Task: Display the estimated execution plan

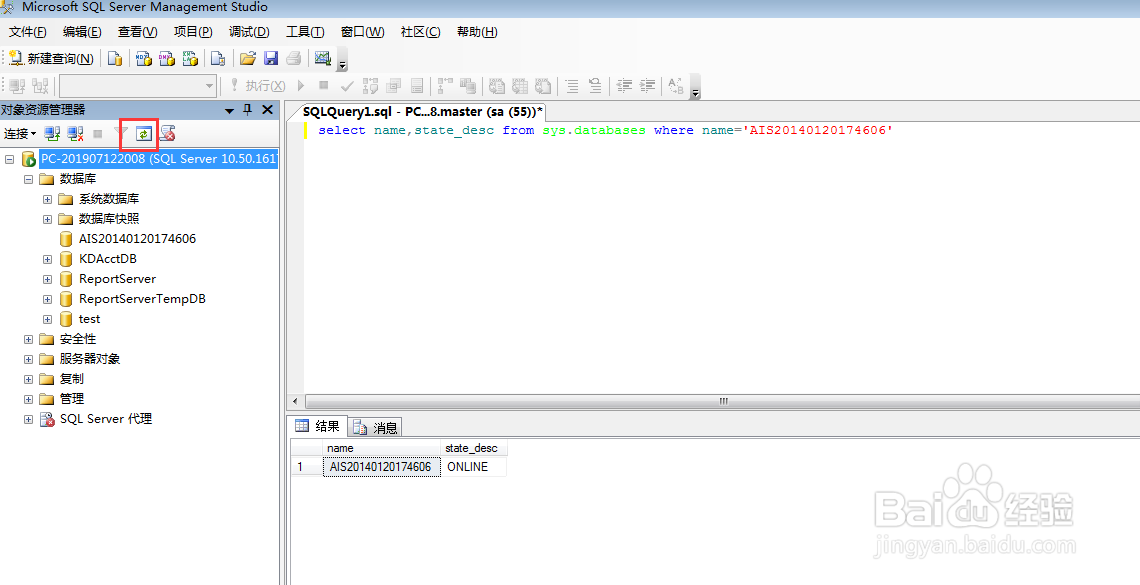Action: click(370, 86)
